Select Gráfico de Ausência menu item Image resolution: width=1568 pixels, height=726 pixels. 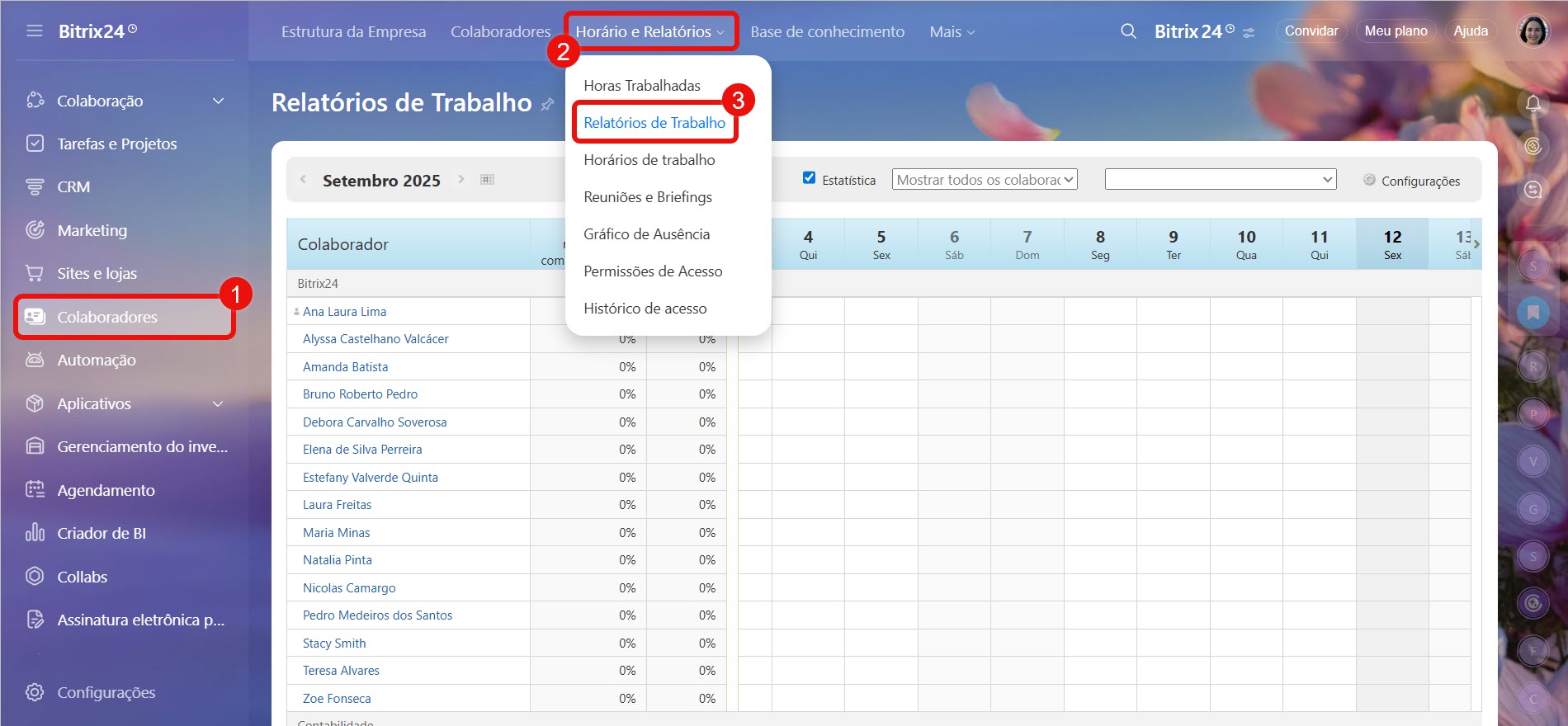[x=647, y=234]
